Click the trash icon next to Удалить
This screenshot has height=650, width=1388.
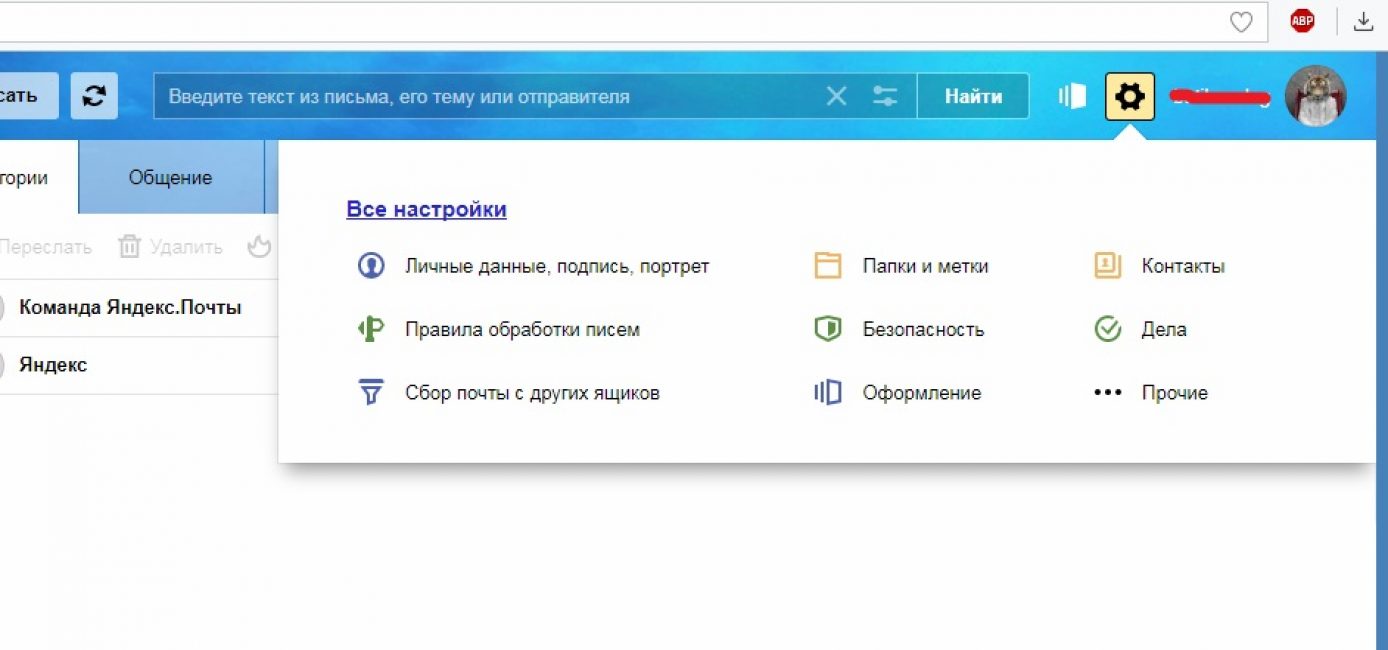(x=129, y=246)
